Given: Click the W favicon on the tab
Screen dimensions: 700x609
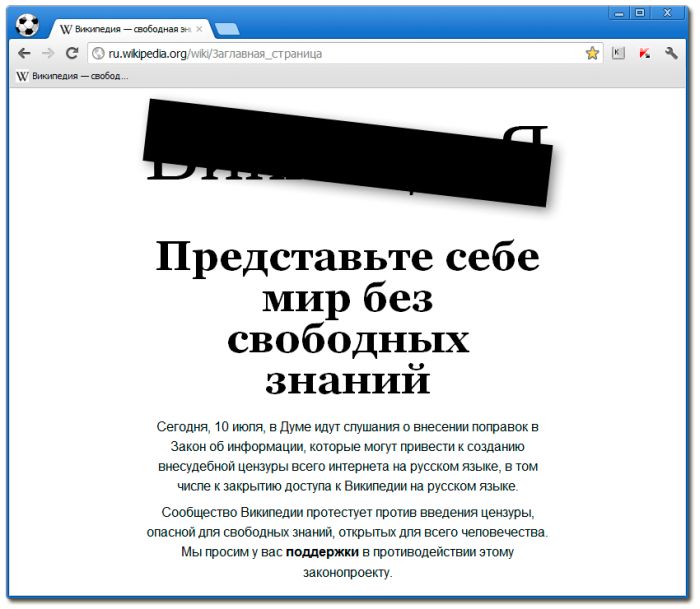Looking at the screenshot, I should pyautogui.click(x=66, y=29).
